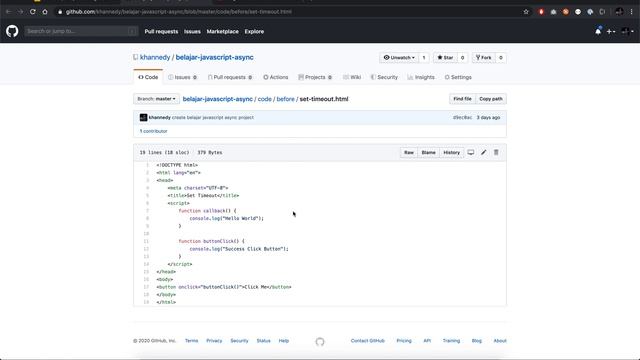Click the khannedy avatar in the commit row
Image resolution: width=640 pixels, height=360 pixels.
(x=143, y=118)
